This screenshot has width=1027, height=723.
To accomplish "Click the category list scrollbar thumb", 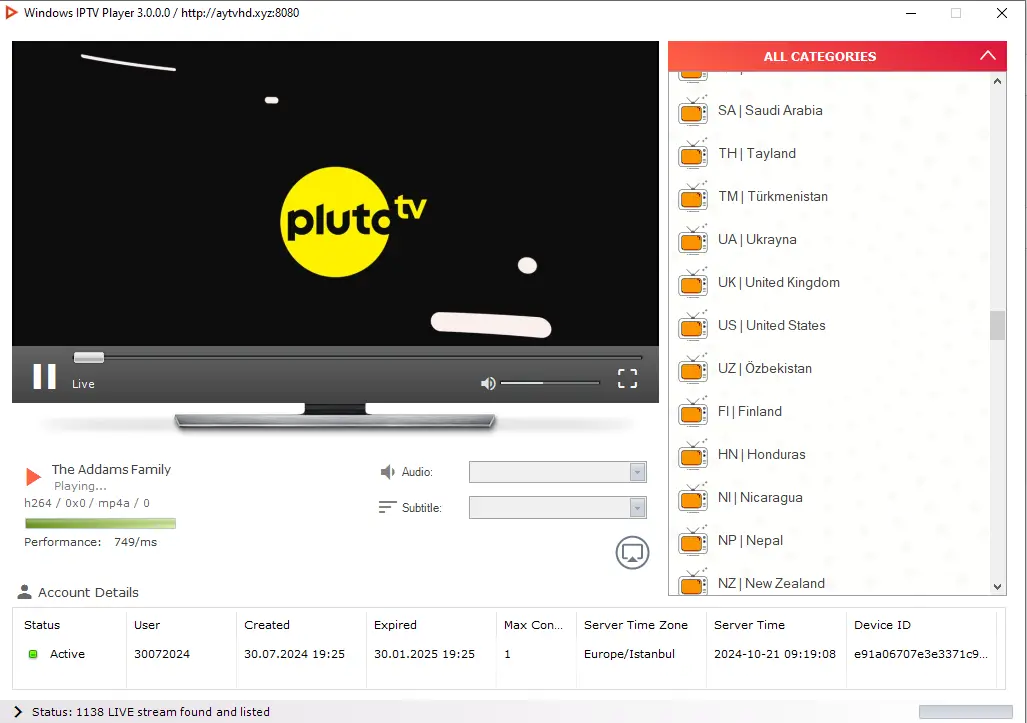I will (998, 325).
